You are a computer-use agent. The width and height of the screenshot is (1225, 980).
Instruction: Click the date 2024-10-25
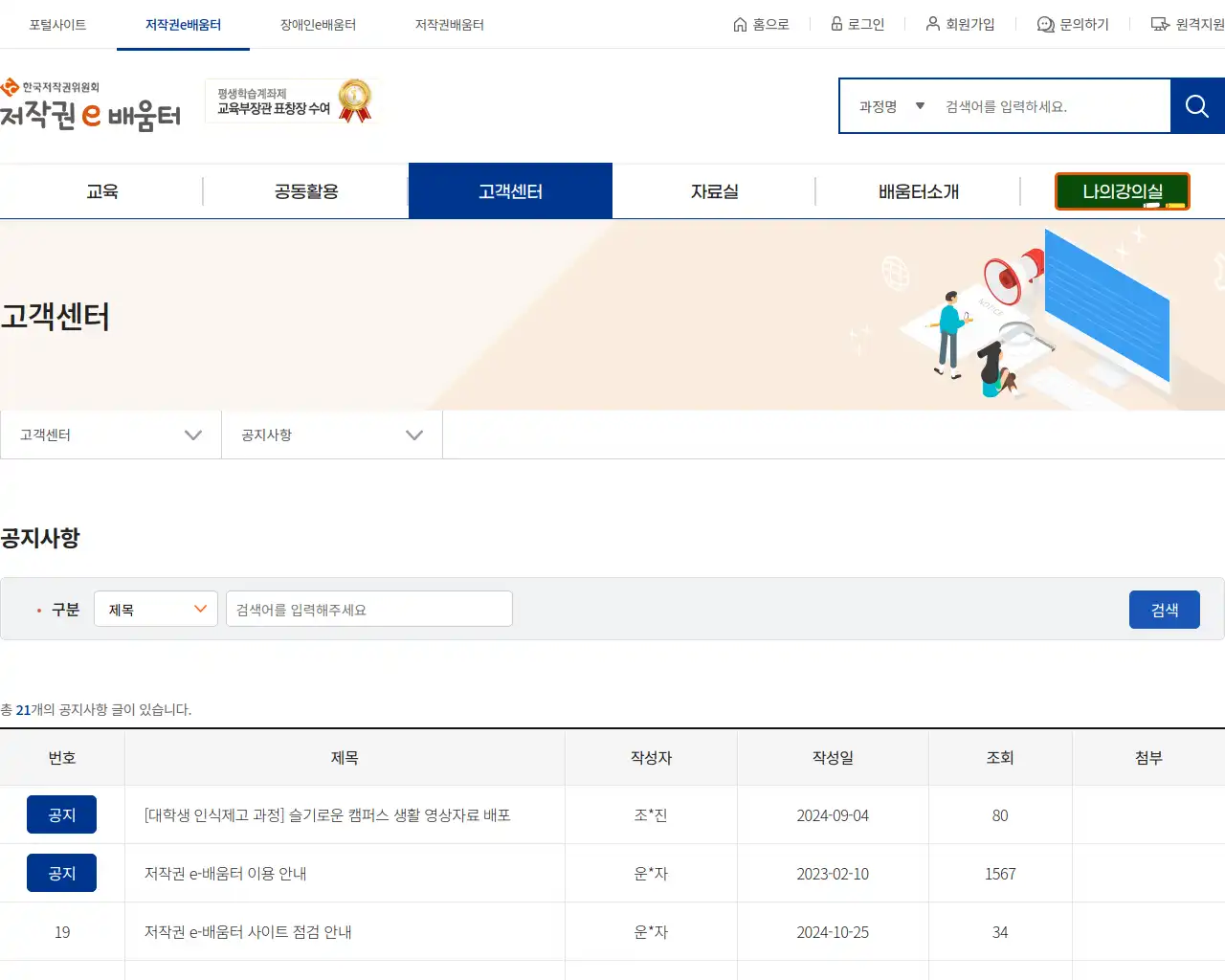click(x=833, y=932)
